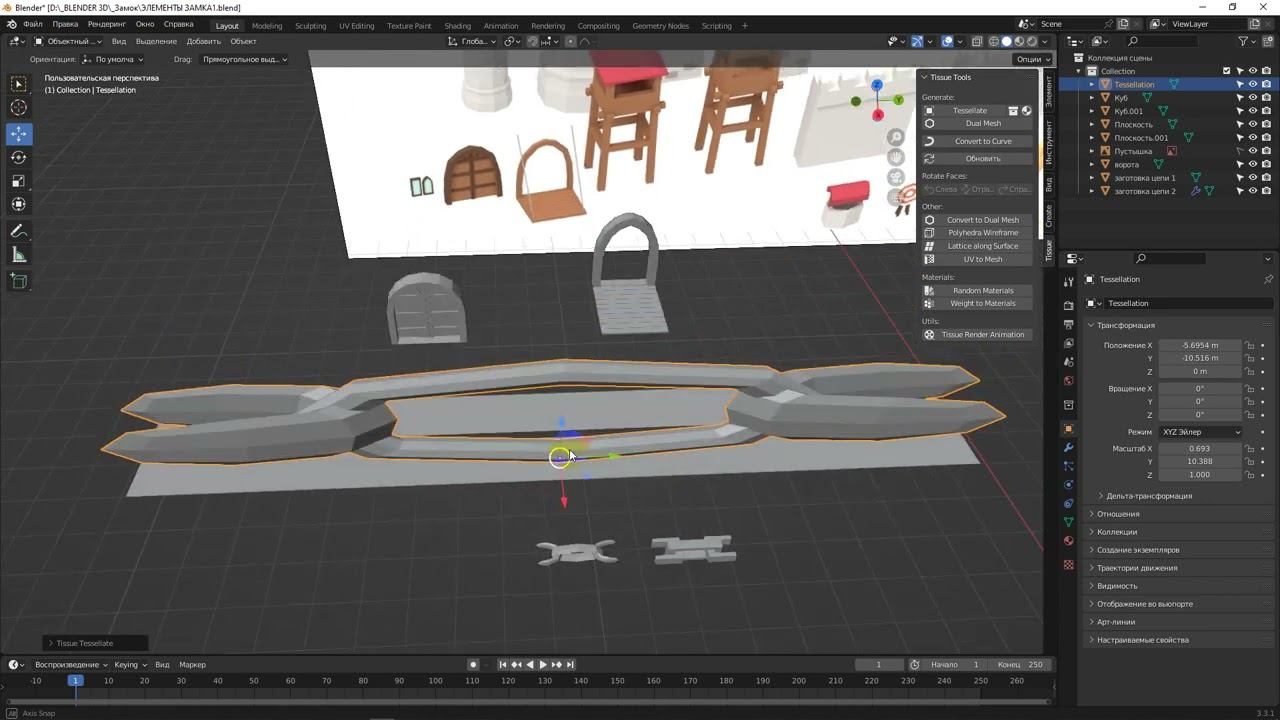Hide the Куб object with its eye icon

1252,98
